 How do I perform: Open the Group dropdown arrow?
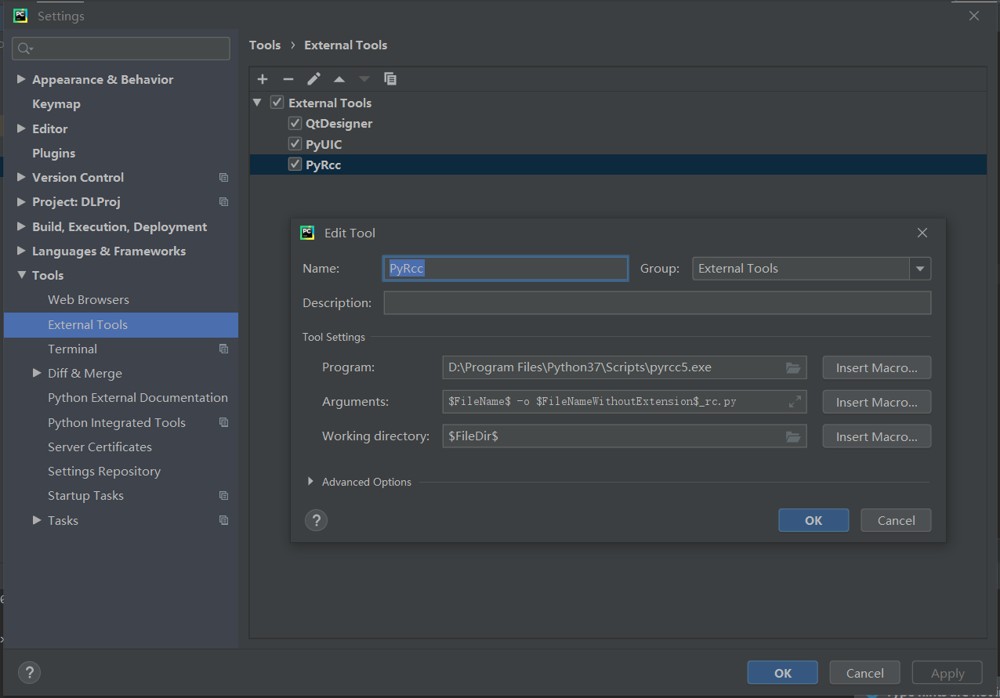click(920, 269)
